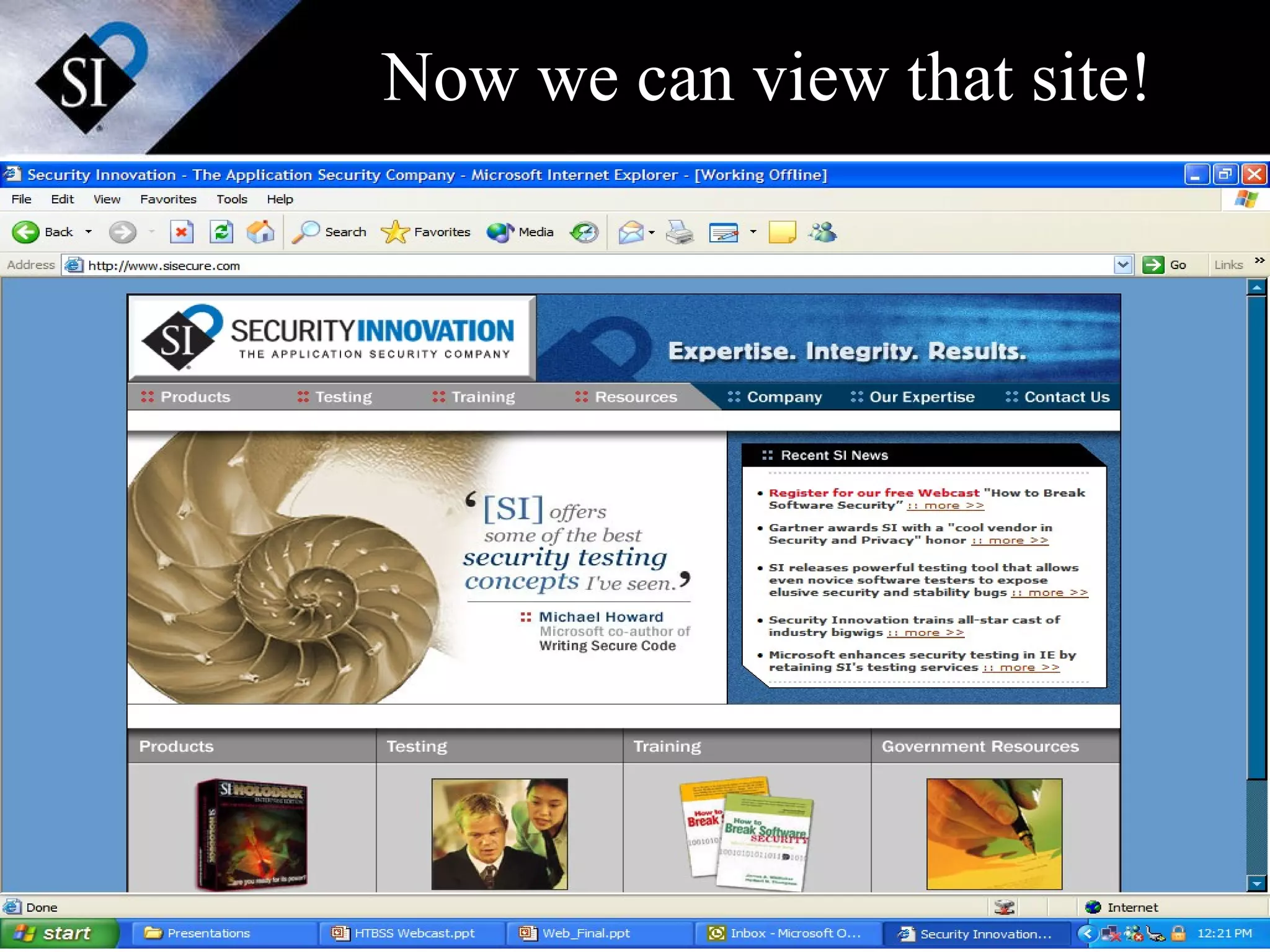The width and height of the screenshot is (1270, 952).
Task: Click the Government Resources pen thumbnail
Action: point(994,834)
